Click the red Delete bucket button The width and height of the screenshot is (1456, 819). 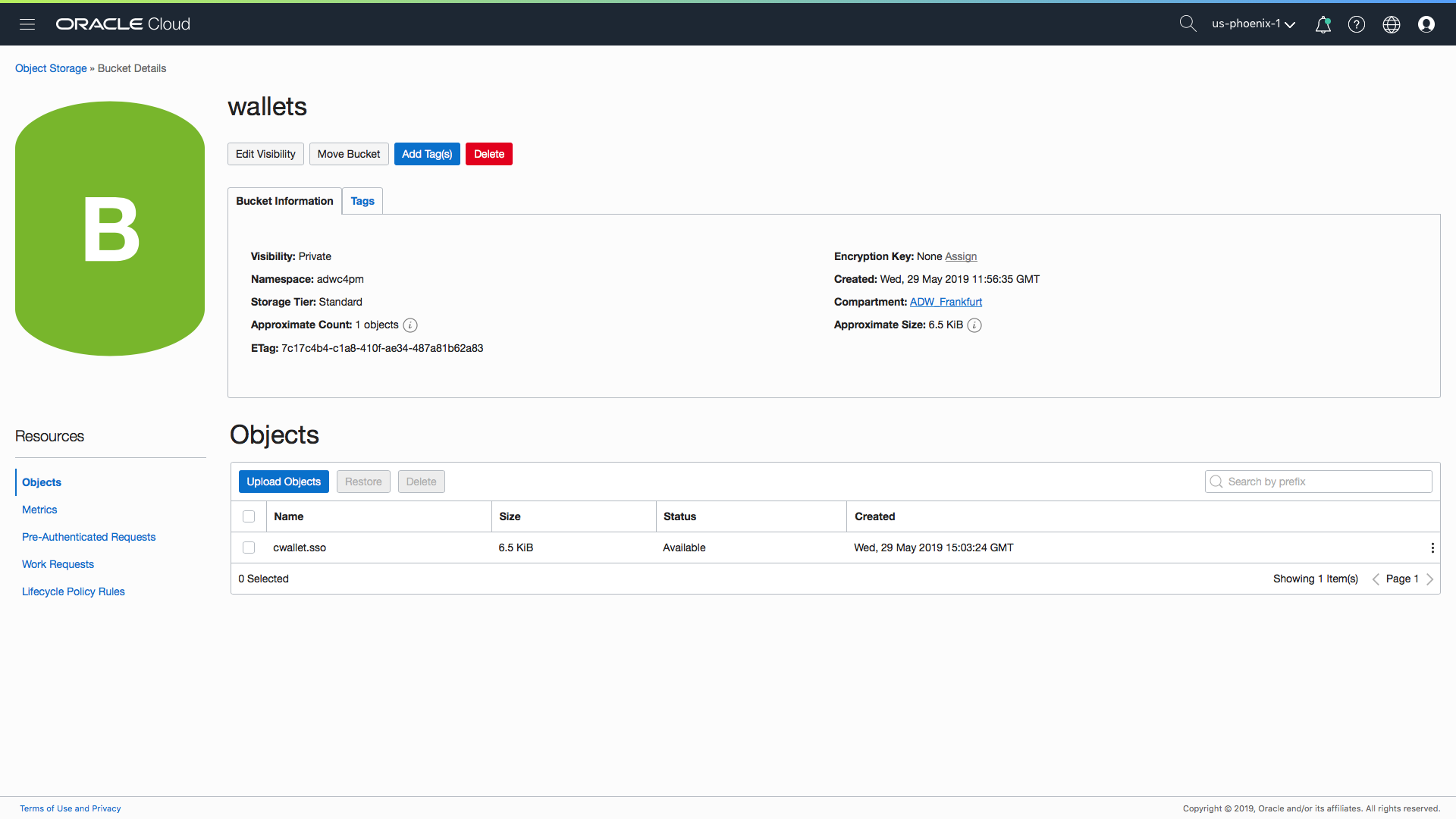click(x=489, y=154)
